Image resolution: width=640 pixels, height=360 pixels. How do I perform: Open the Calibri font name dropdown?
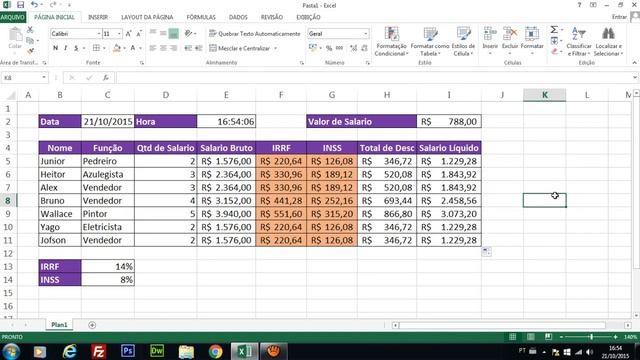pos(99,34)
